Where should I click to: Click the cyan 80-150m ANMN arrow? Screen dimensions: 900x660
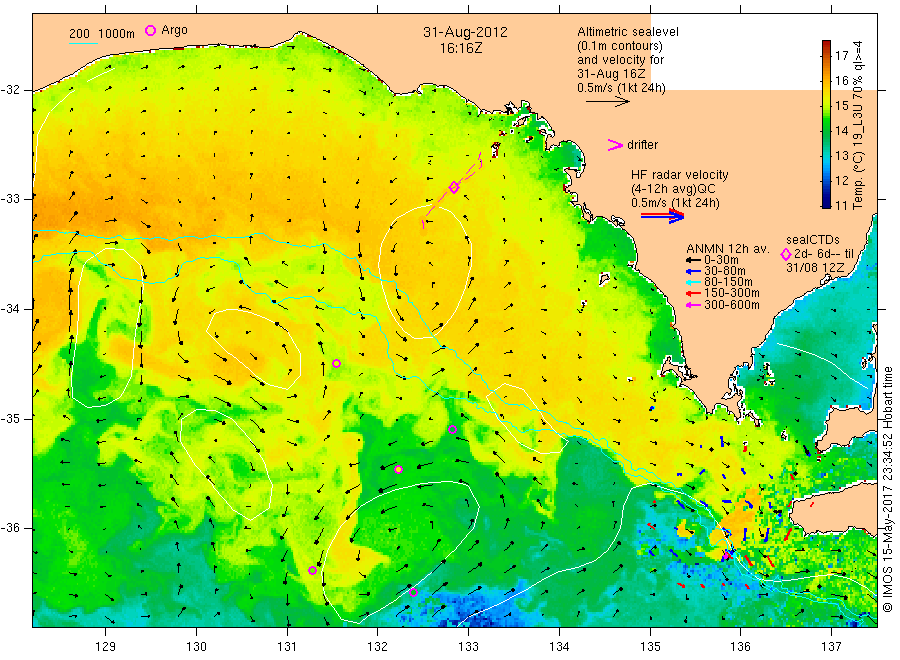(693, 282)
